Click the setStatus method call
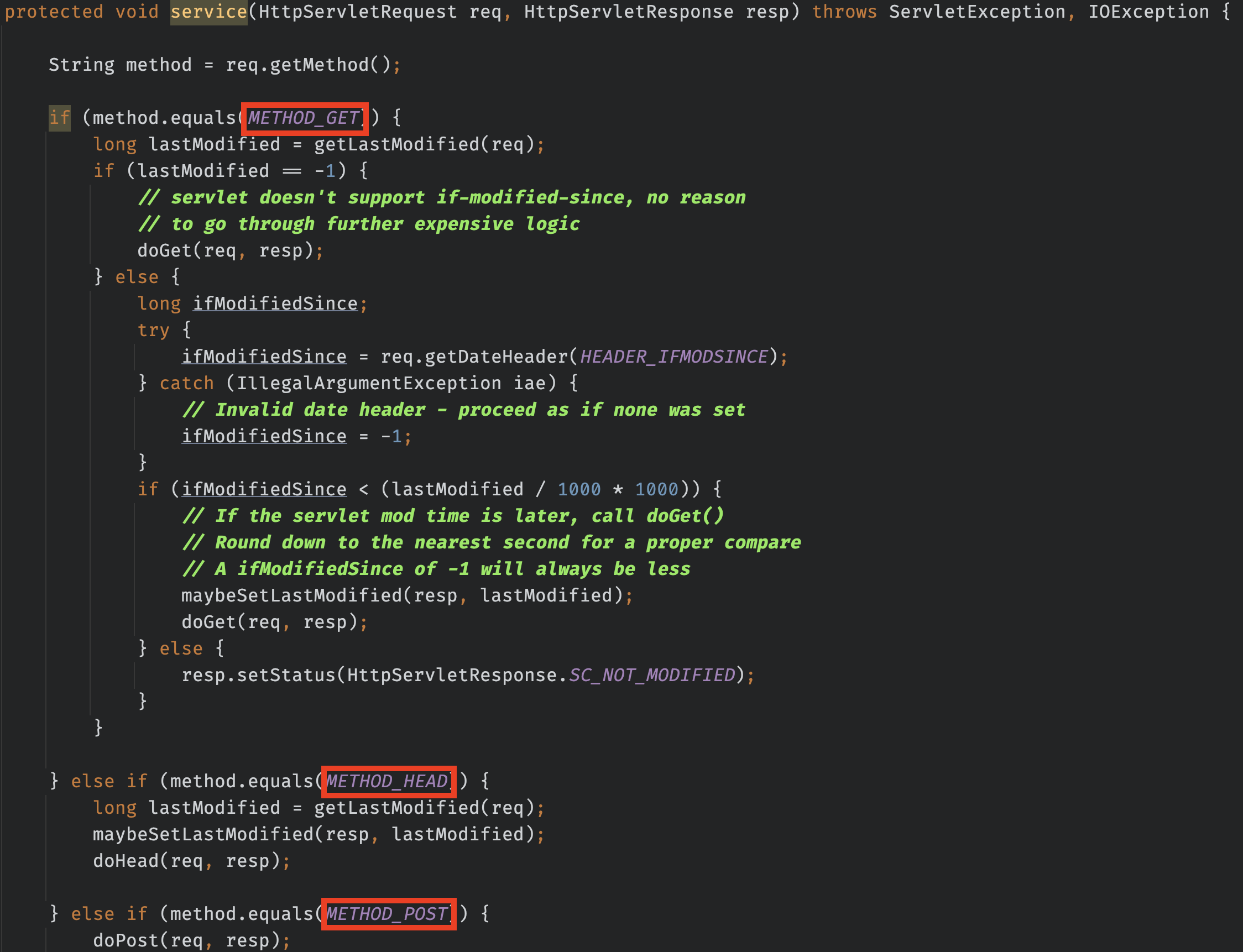The width and height of the screenshot is (1243, 952). click(286, 676)
